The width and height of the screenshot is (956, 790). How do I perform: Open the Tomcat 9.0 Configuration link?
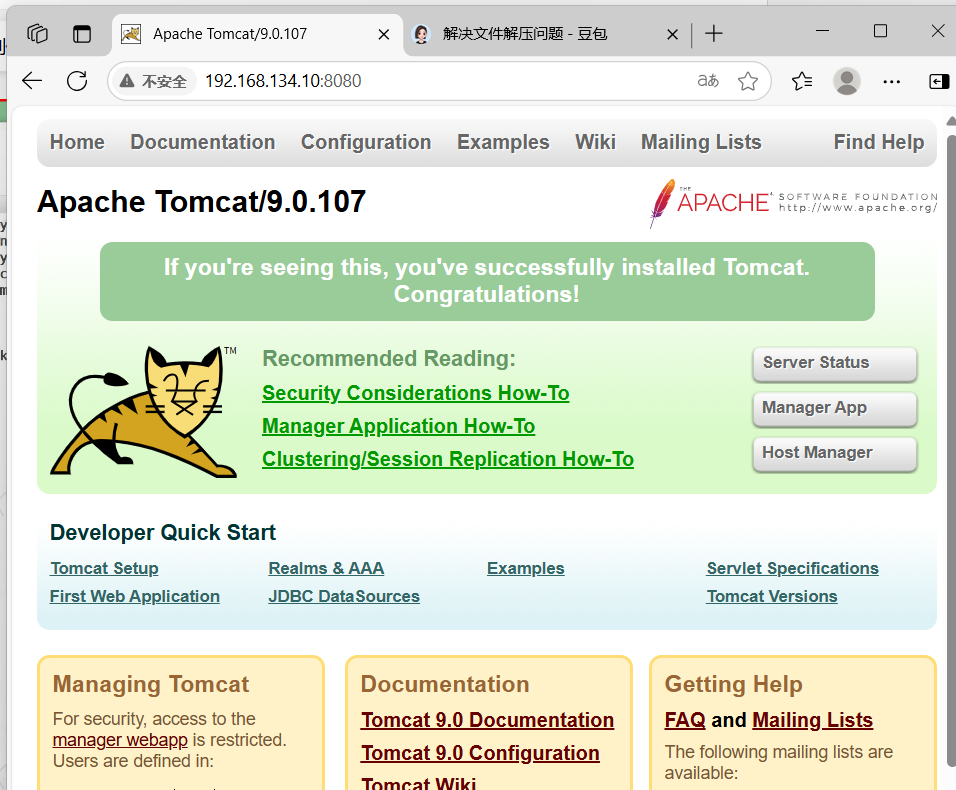[x=480, y=753]
